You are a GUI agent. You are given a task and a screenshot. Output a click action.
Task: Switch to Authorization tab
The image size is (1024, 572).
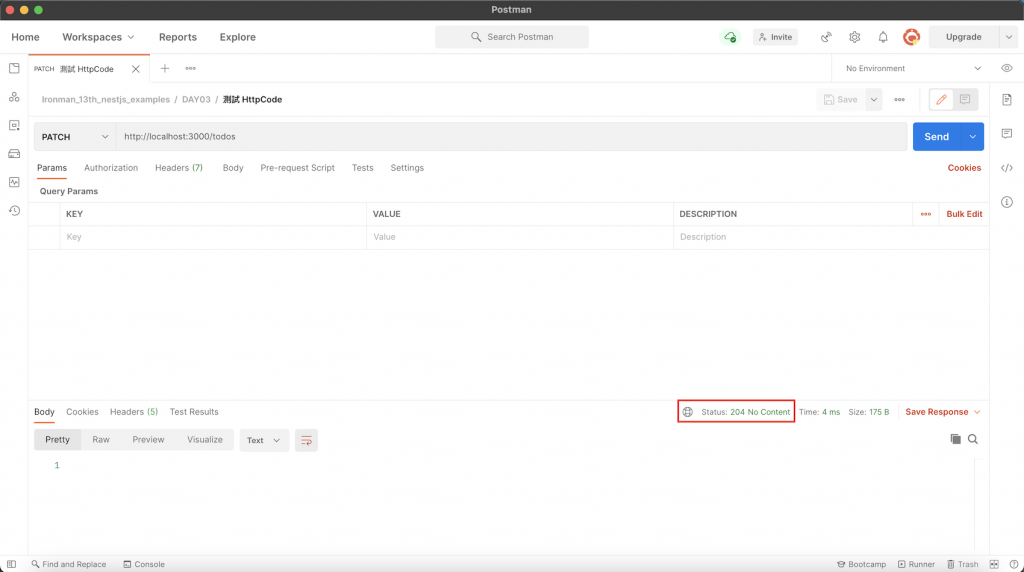pyautogui.click(x=111, y=168)
